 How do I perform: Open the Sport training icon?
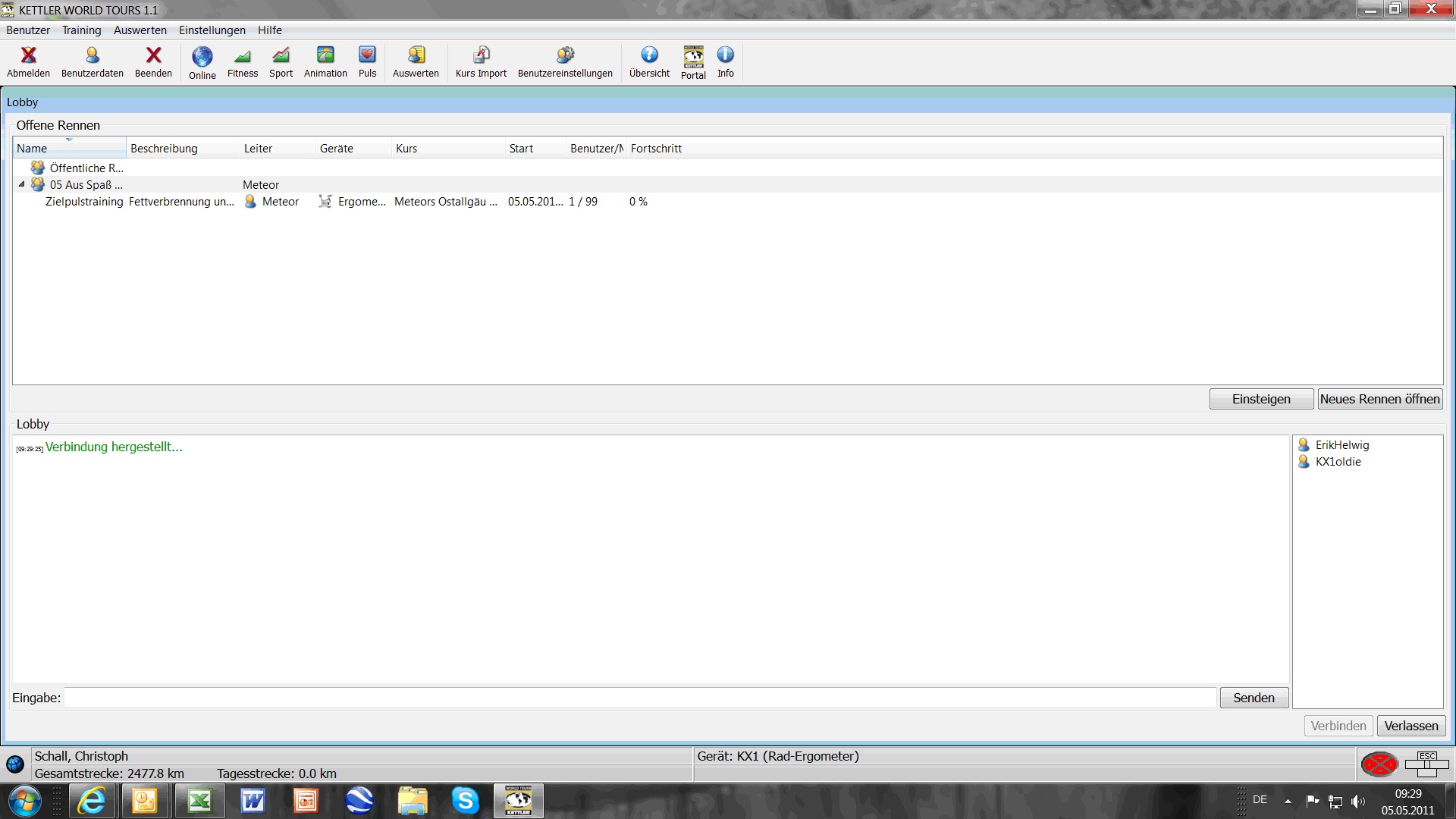tap(281, 55)
